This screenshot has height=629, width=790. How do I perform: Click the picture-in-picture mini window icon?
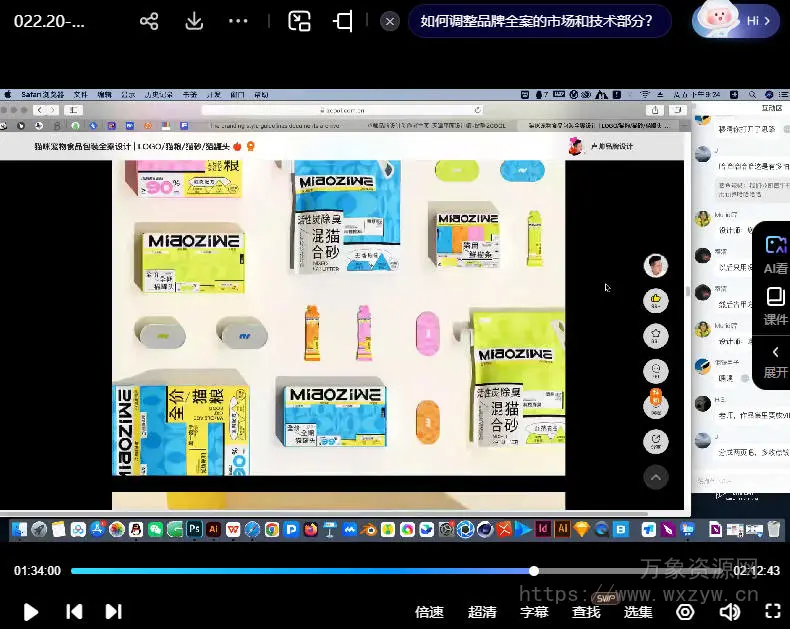click(299, 21)
